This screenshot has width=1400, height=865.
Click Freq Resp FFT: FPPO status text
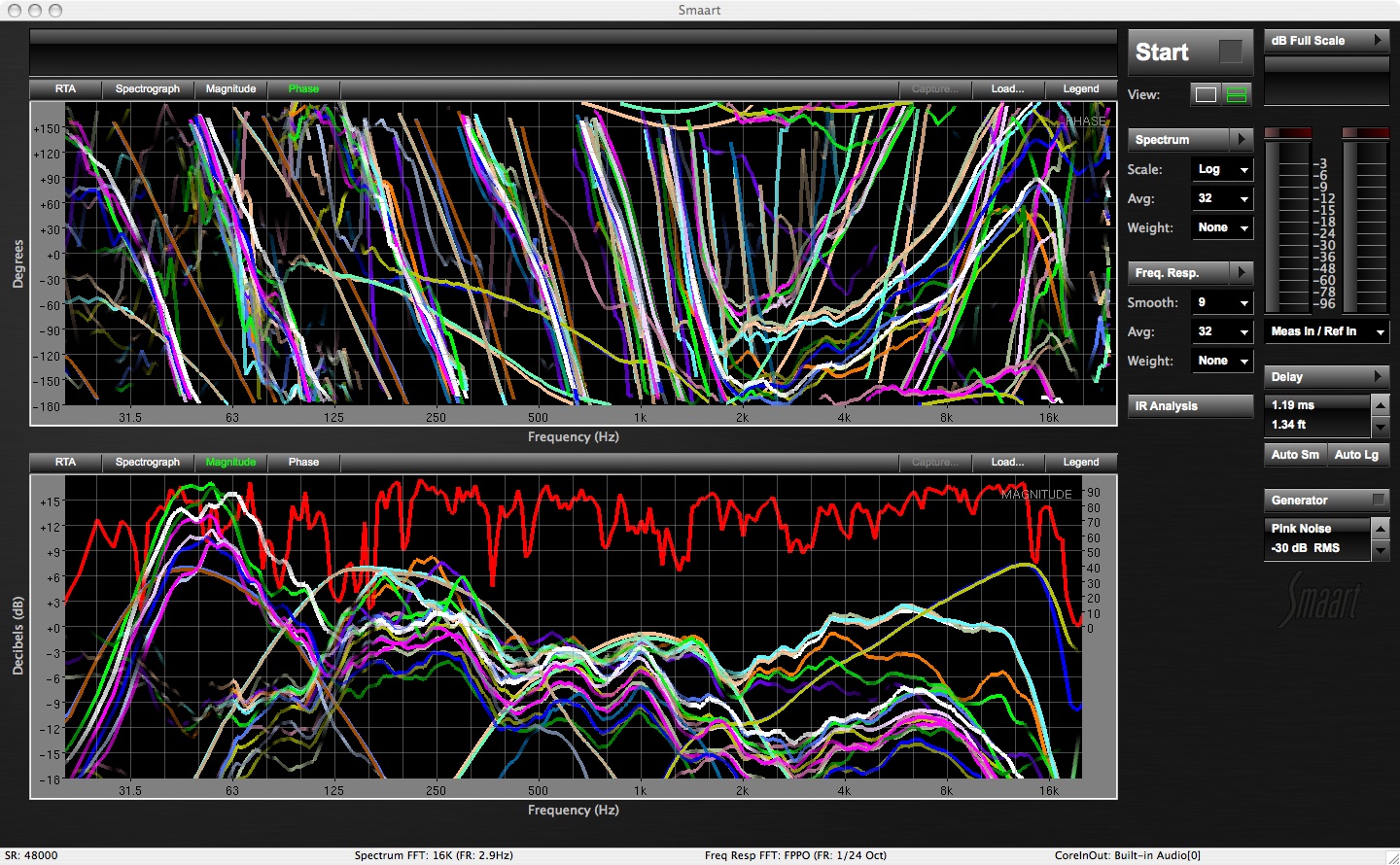[x=795, y=855]
